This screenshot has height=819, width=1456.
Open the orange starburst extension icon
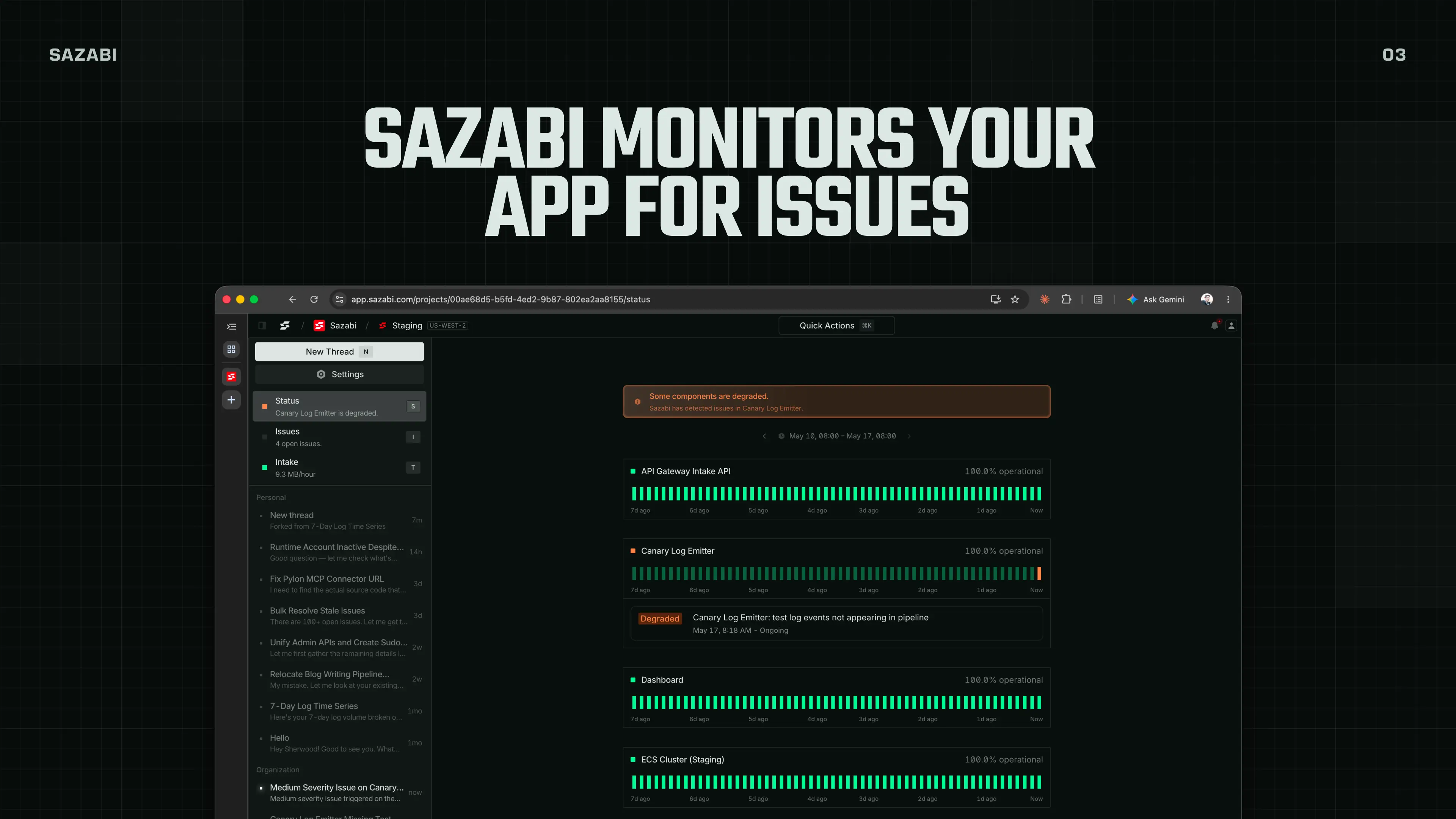(x=1045, y=300)
